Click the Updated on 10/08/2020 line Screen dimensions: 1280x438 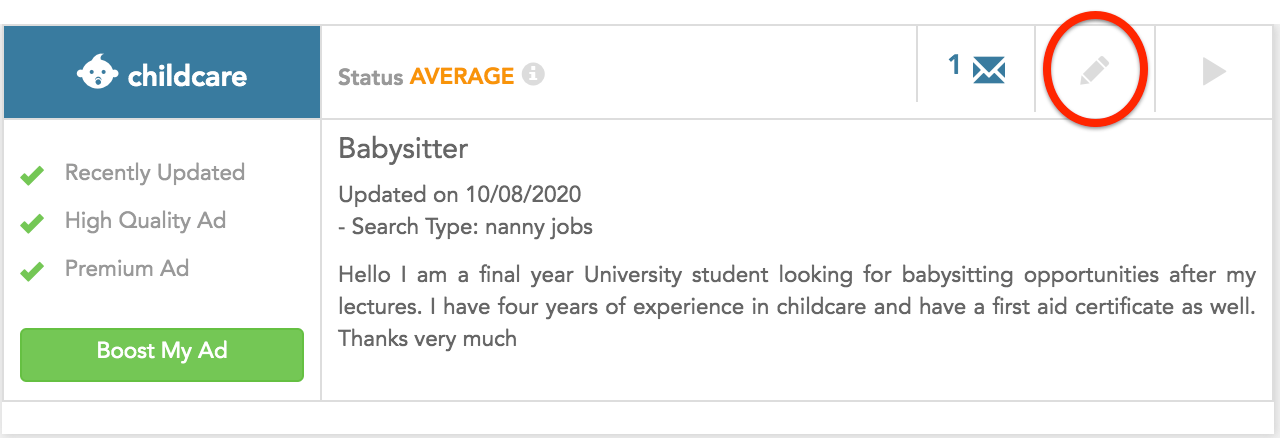[460, 194]
